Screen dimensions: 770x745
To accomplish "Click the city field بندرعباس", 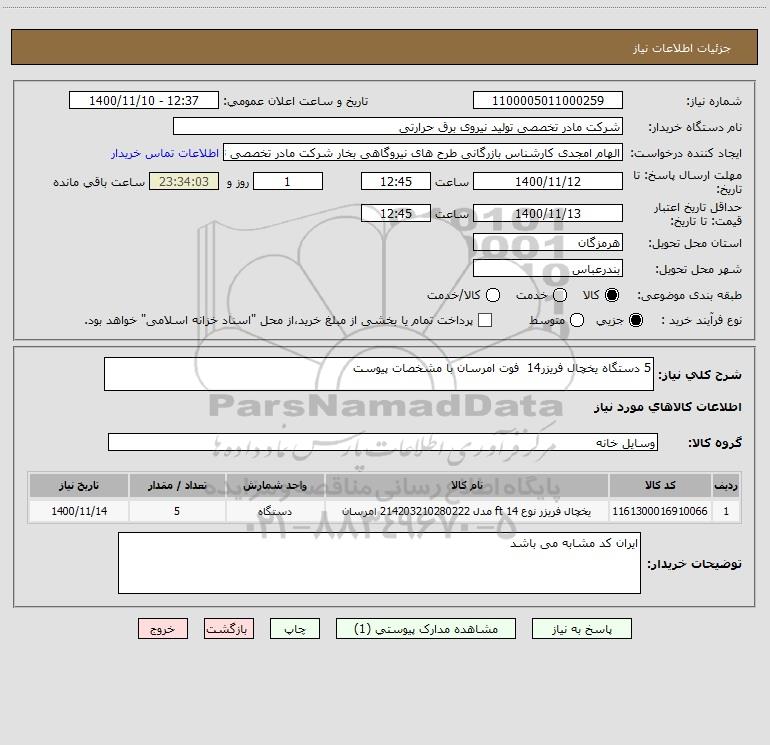I will tap(548, 268).
